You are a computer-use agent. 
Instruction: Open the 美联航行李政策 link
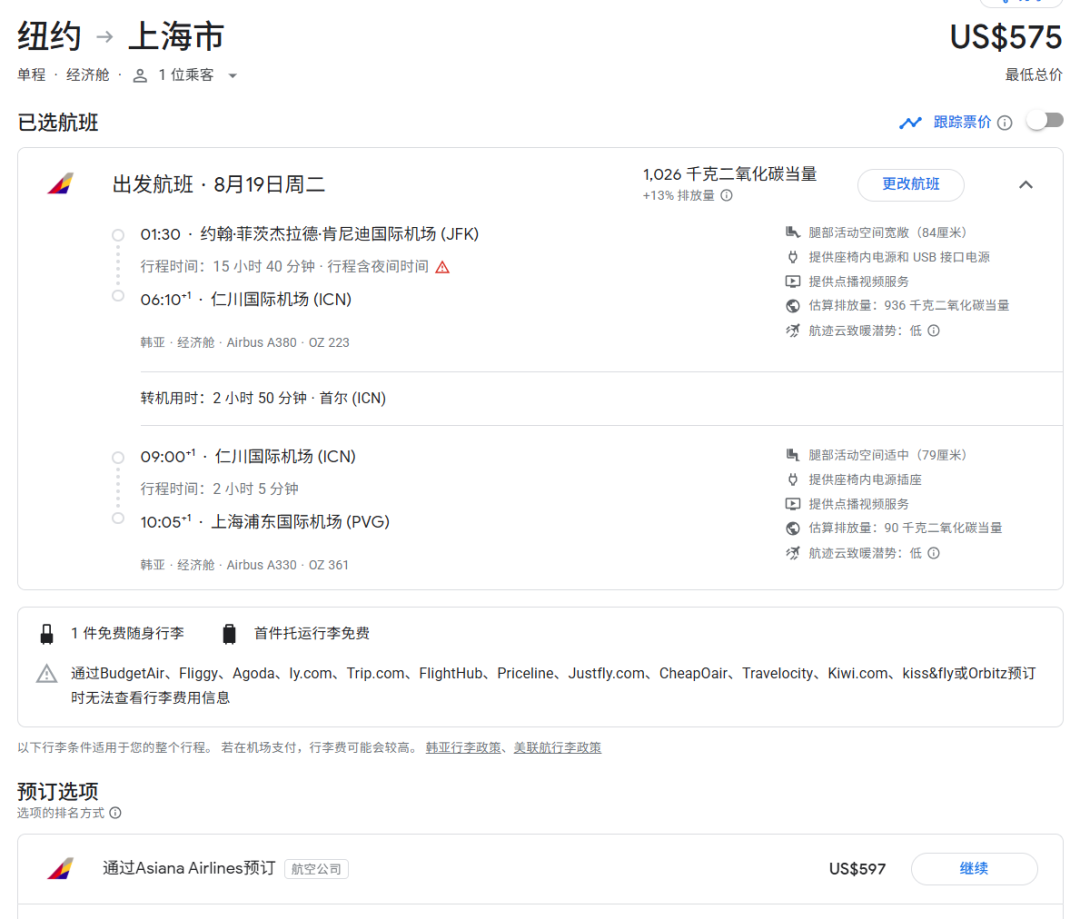557,748
